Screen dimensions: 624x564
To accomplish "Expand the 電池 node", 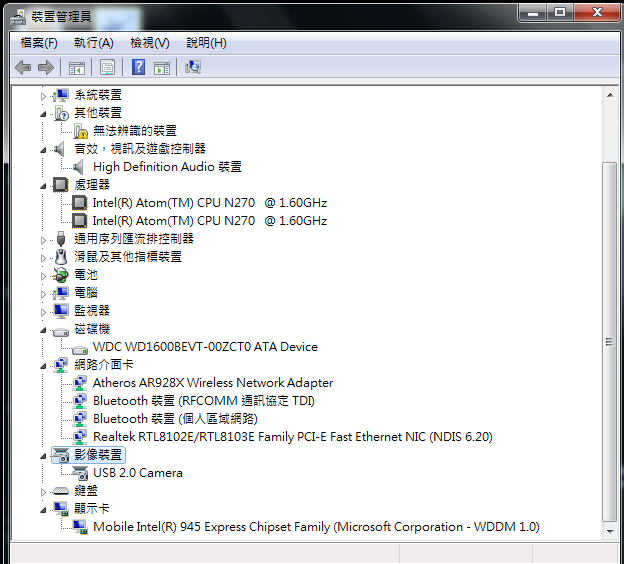I will [43, 276].
